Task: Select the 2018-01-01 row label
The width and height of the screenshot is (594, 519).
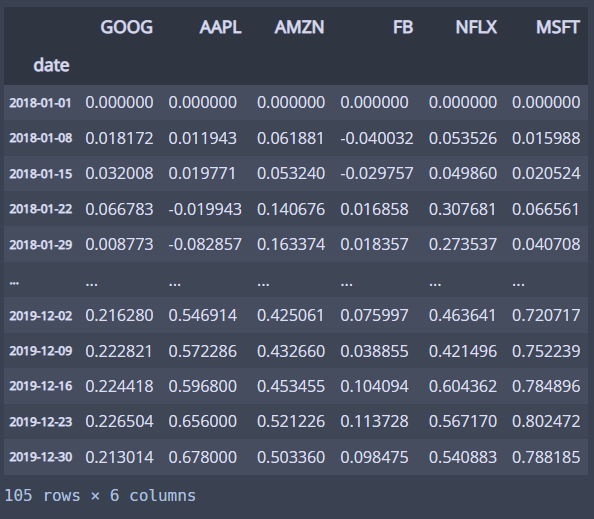Action: pyautogui.click(x=40, y=103)
